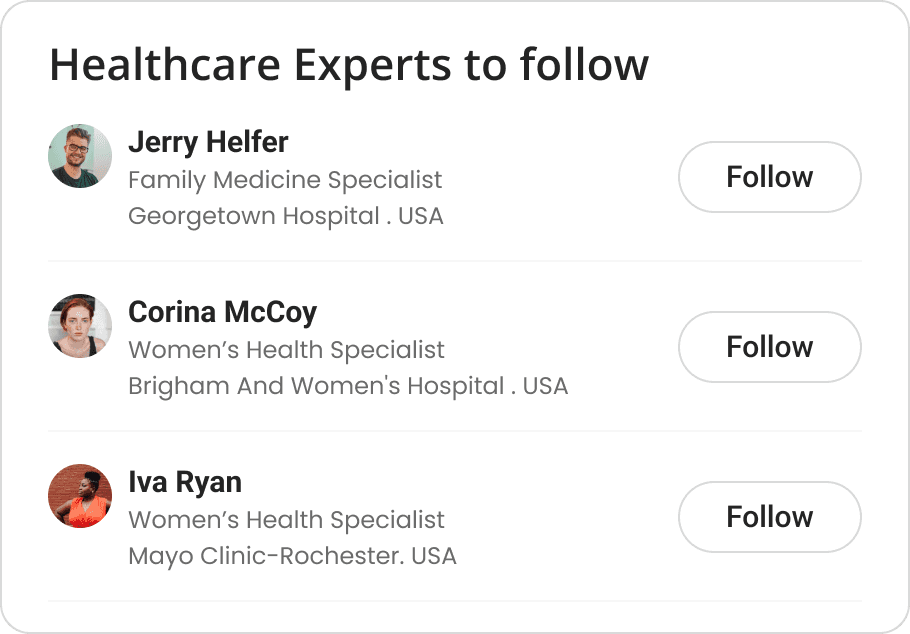Select the Iva Ryan name text
This screenshot has height=634, width=910.
point(185,482)
